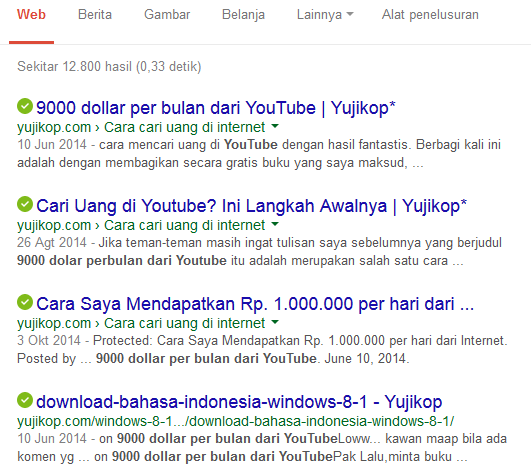531x476 pixels.
Task: Open 'Cara Saya Mendapatkan Rp. 1.000.000' result
Action: 255,304
